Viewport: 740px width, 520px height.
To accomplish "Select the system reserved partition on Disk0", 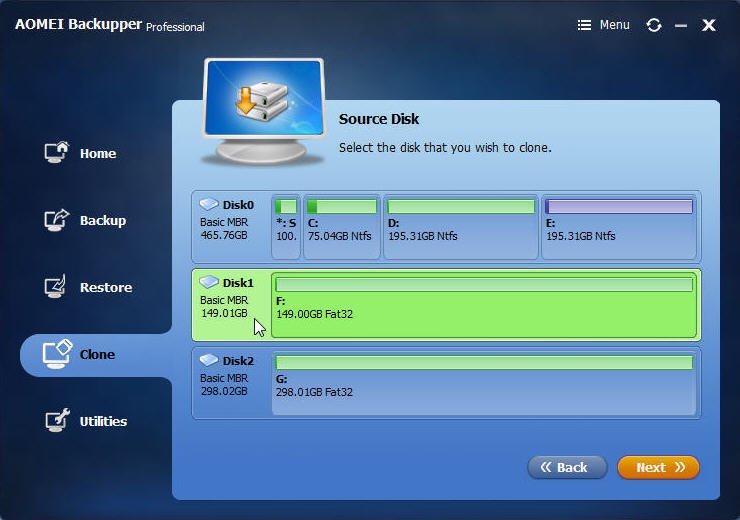I will [286, 227].
